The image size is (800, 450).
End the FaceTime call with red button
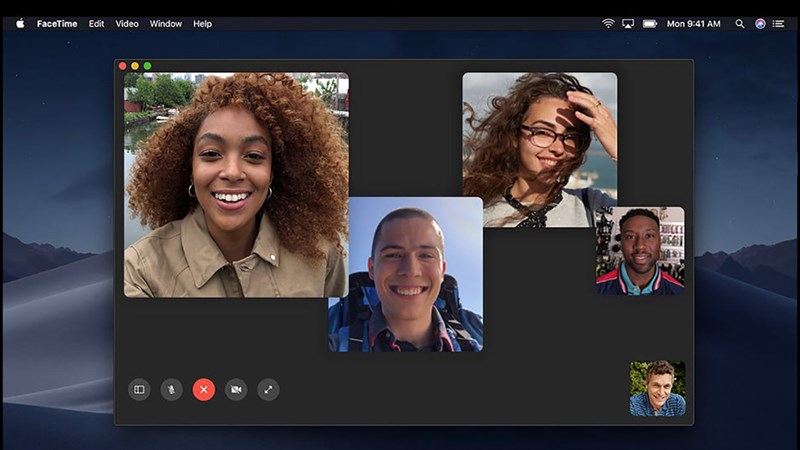(204, 389)
